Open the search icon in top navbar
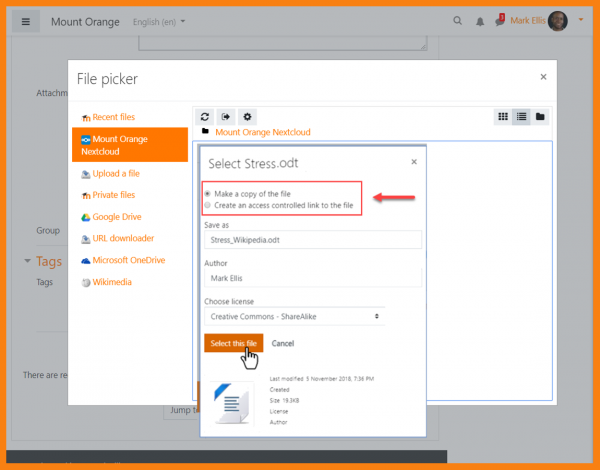 (458, 21)
